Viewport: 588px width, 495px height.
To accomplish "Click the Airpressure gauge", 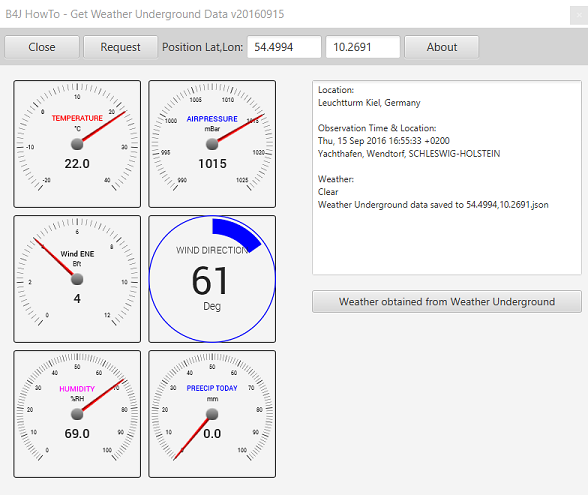I will [212, 144].
